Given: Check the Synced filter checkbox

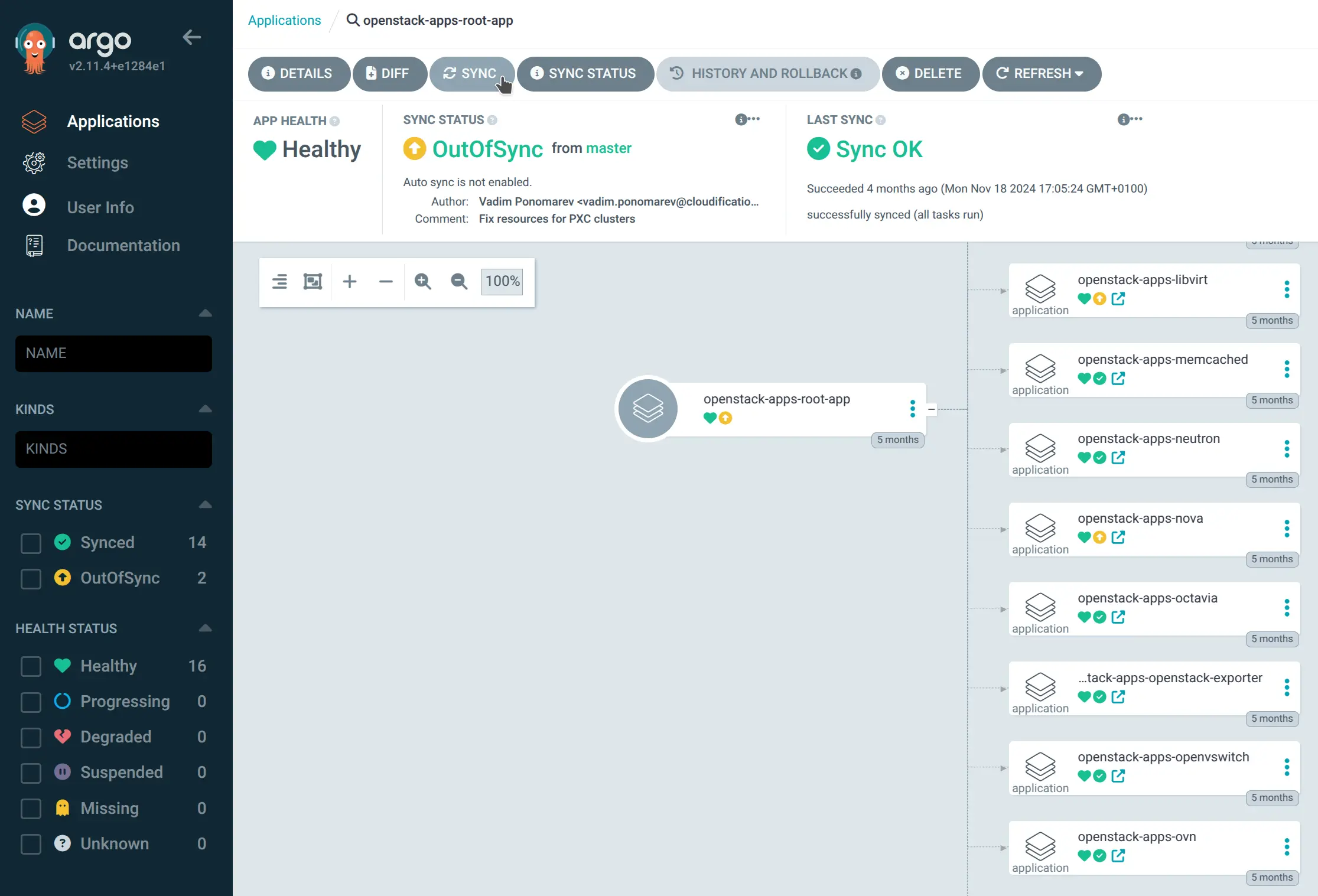Looking at the screenshot, I should coord(31,543).
